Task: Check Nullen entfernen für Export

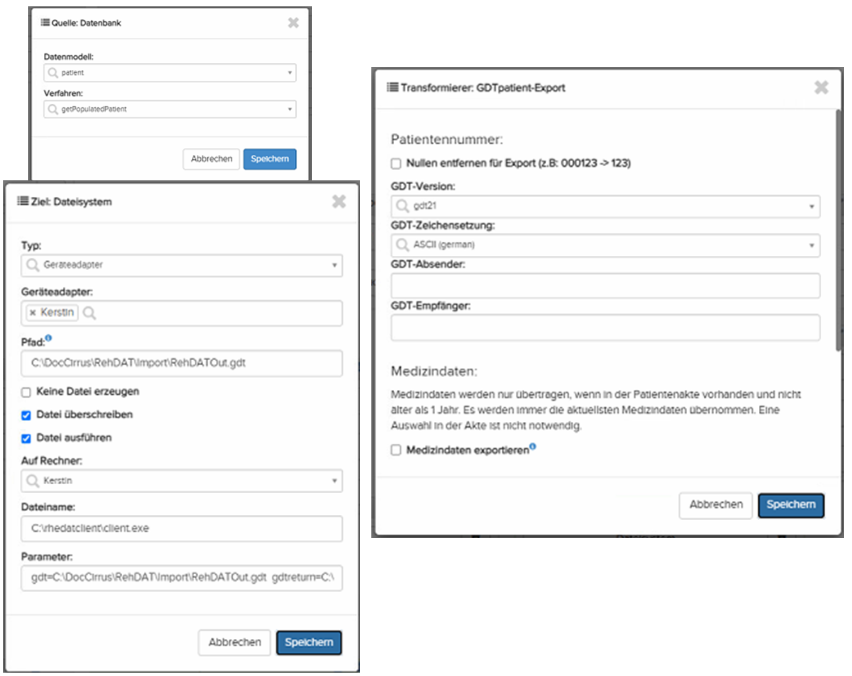Action: 397,163
